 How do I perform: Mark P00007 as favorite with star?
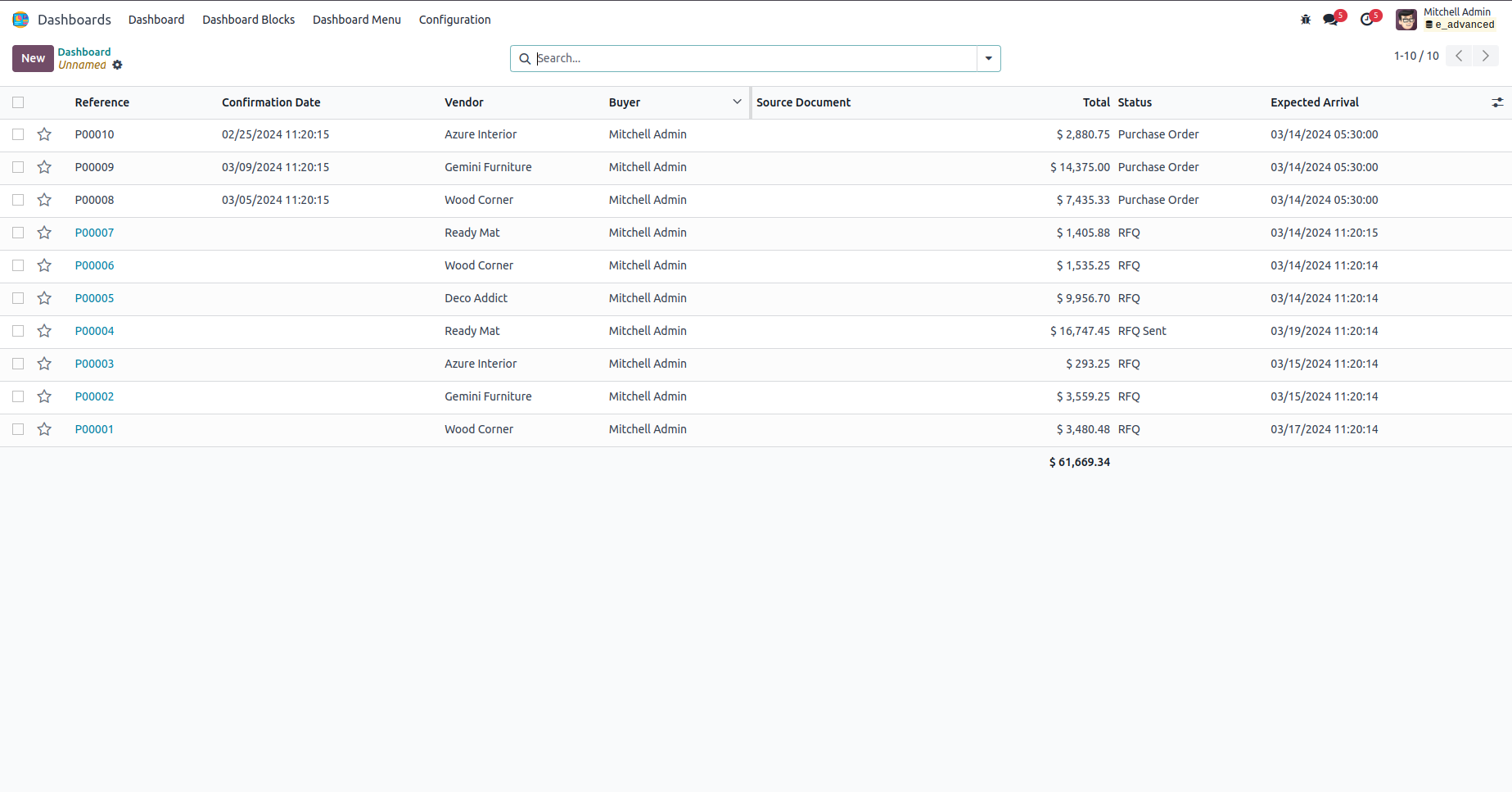coord(44,233)
